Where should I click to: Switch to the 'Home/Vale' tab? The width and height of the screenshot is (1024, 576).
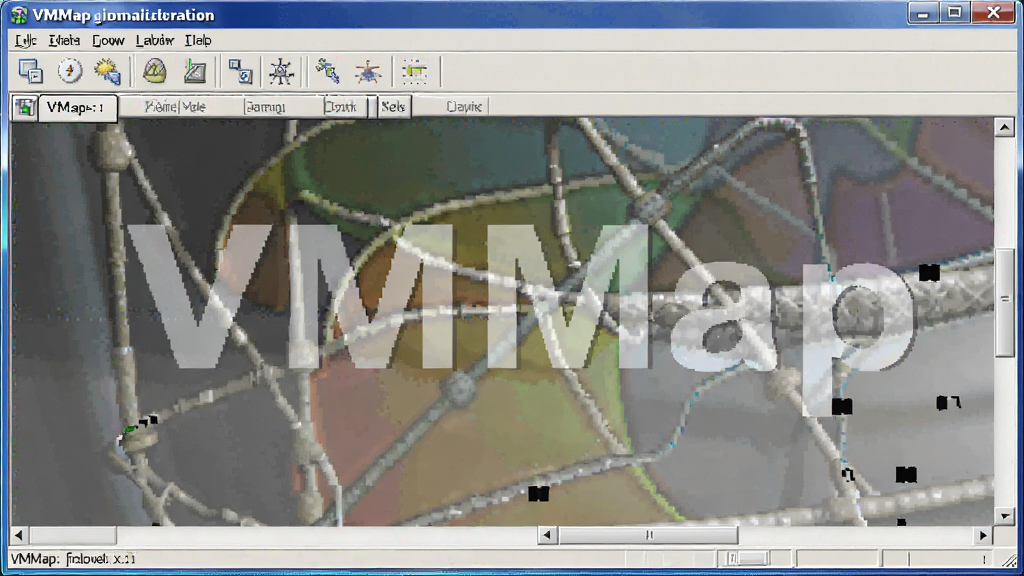click(x=175, y=106)
